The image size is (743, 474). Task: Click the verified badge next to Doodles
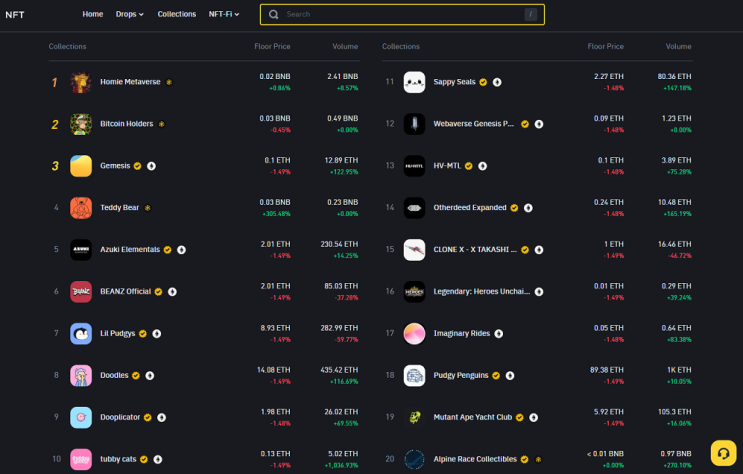point(136,375)
